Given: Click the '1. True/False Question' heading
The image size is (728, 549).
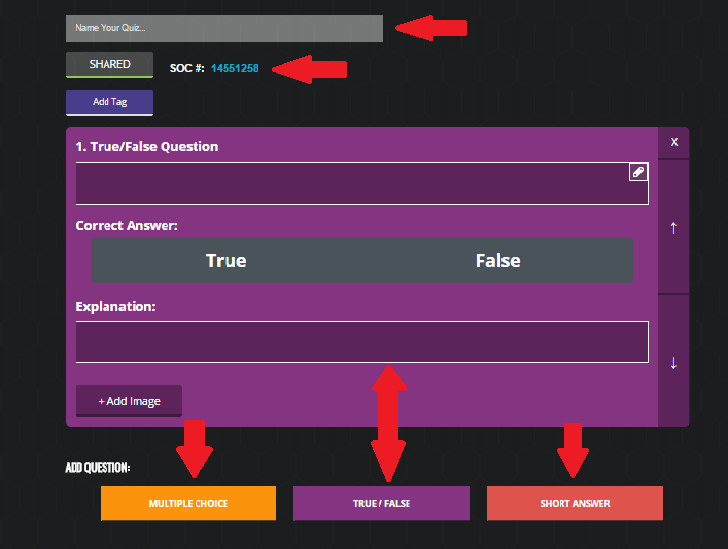Looking at the screenshot, I should click(x=147, y=146).
